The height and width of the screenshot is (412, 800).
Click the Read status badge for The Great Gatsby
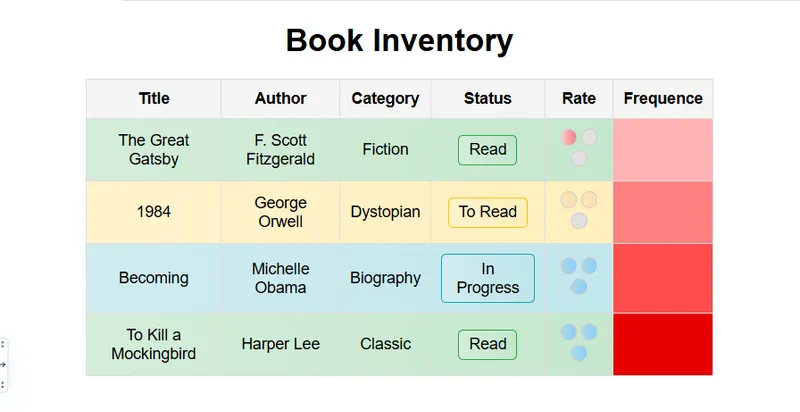tap(487, 150)
